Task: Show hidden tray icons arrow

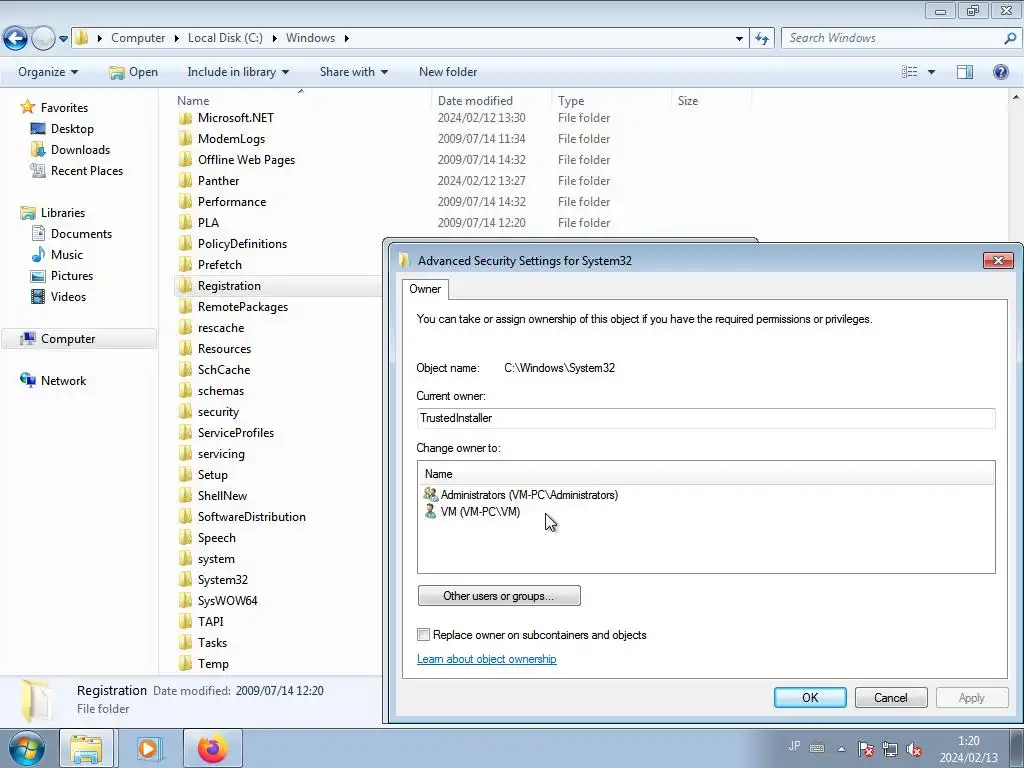Action: tap(842, 749)
